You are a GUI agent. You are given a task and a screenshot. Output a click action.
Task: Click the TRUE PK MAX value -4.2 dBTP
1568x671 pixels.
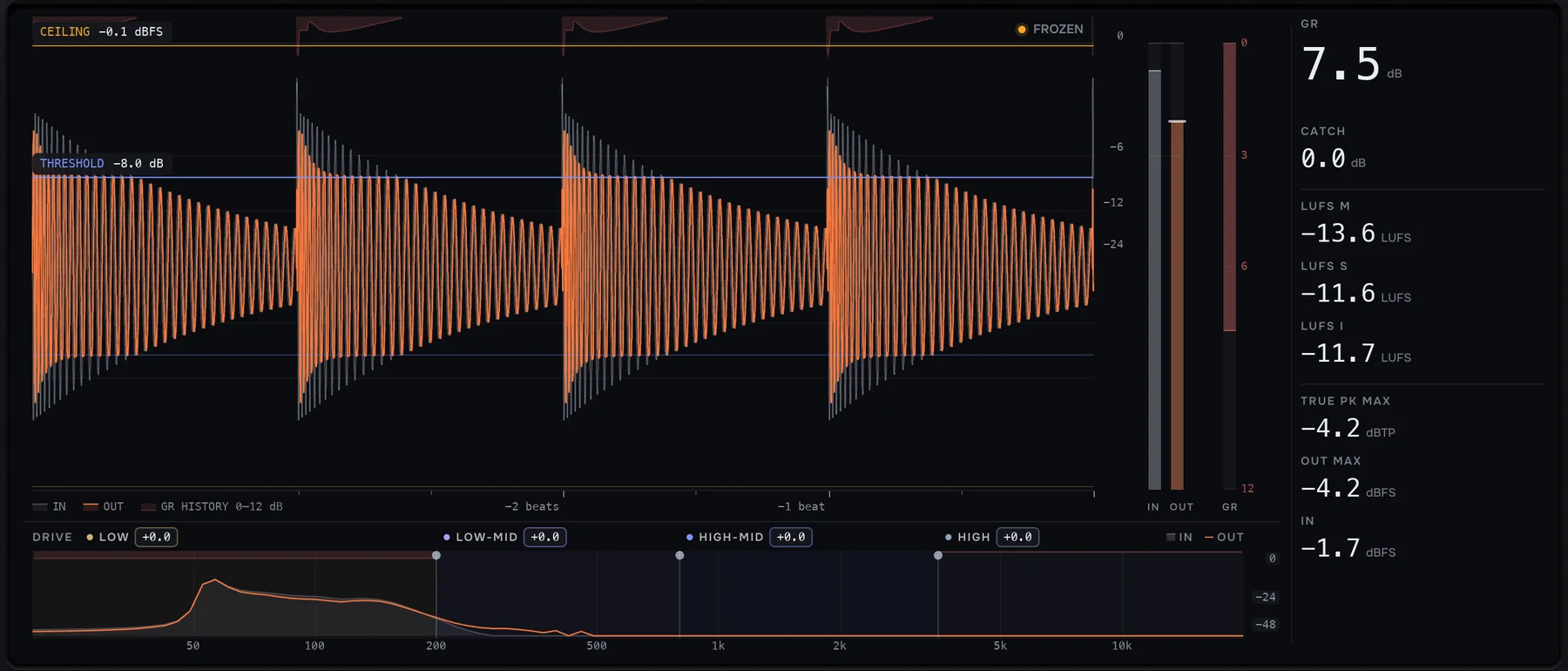[1348, 429]
